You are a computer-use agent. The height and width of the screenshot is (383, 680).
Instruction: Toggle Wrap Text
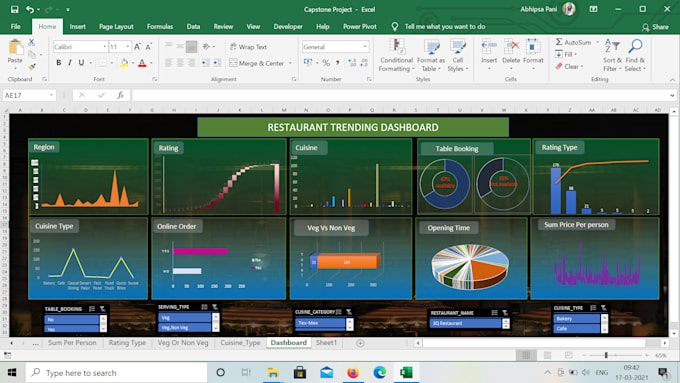tap(248, 47)
